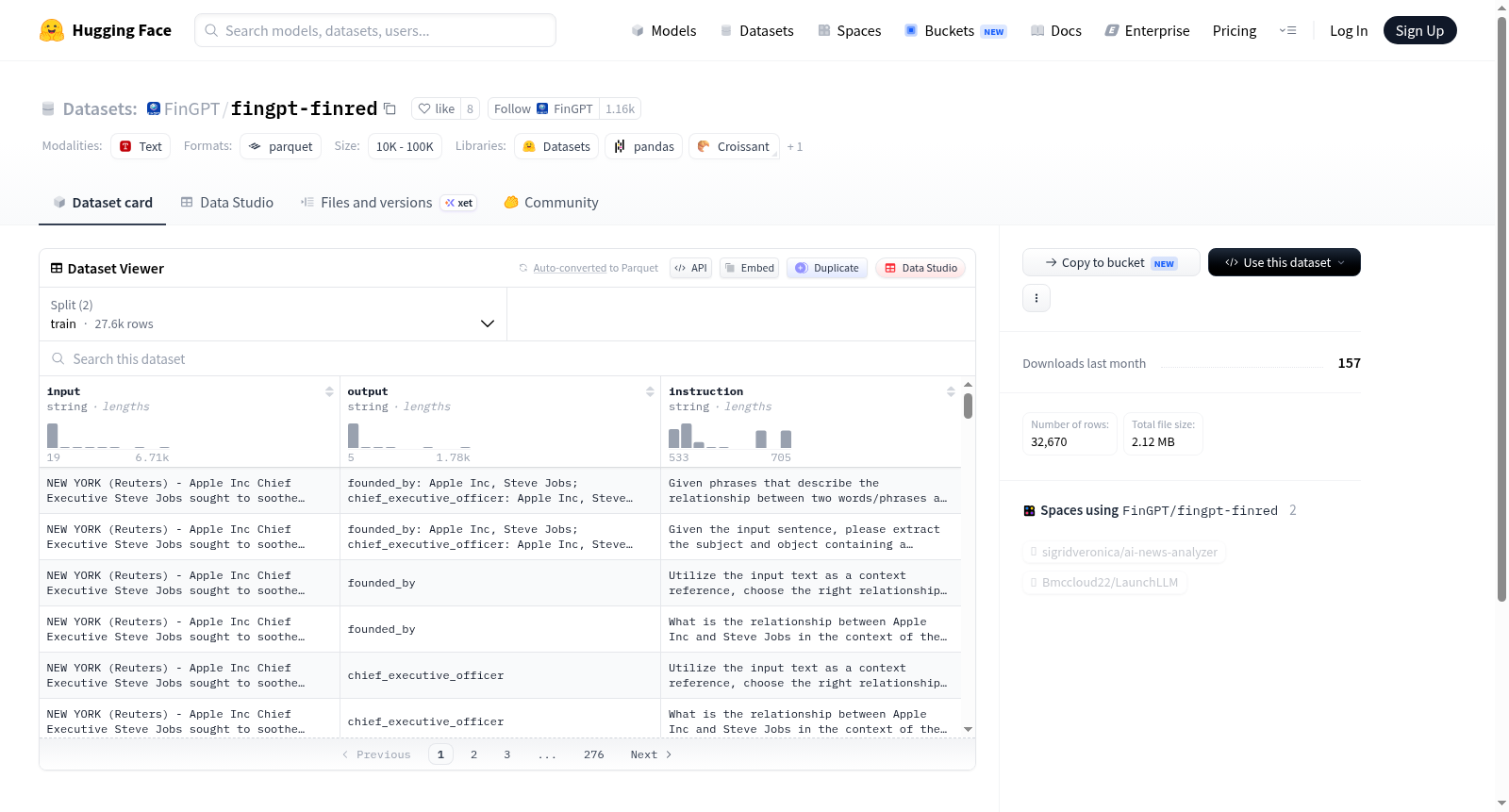The height and width of the screenshot is (812, 1509).
Task: Click the input length histogram
Action: [108, 435]
